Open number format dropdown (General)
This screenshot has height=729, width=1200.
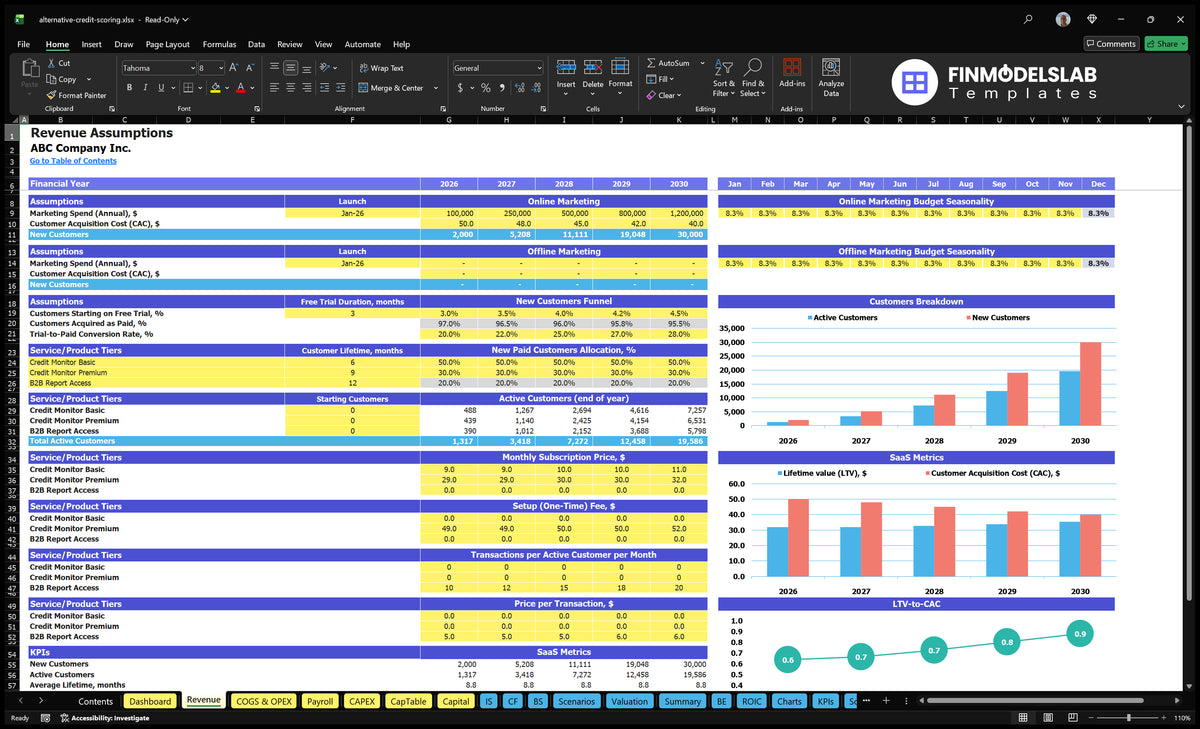click(x=538, y=68)
